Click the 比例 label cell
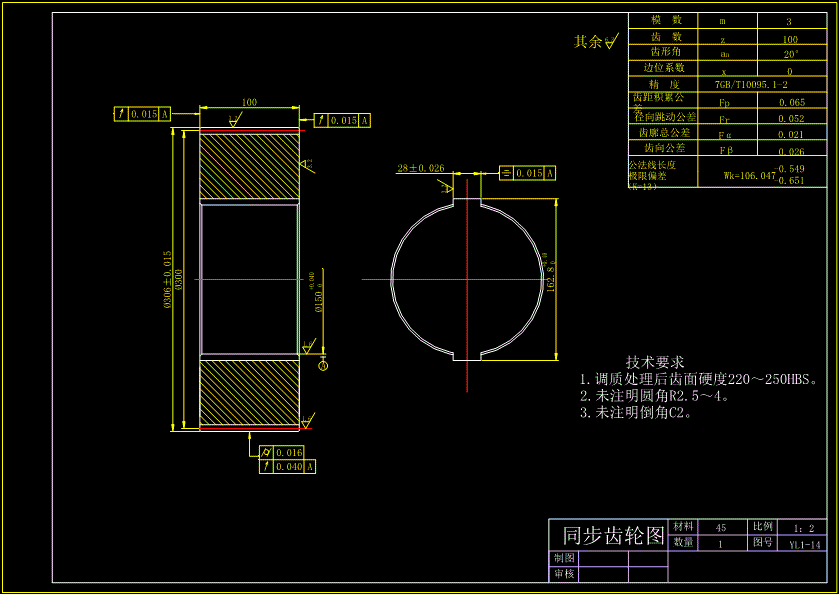The image size is (839, 594). (x=762, y=527)
